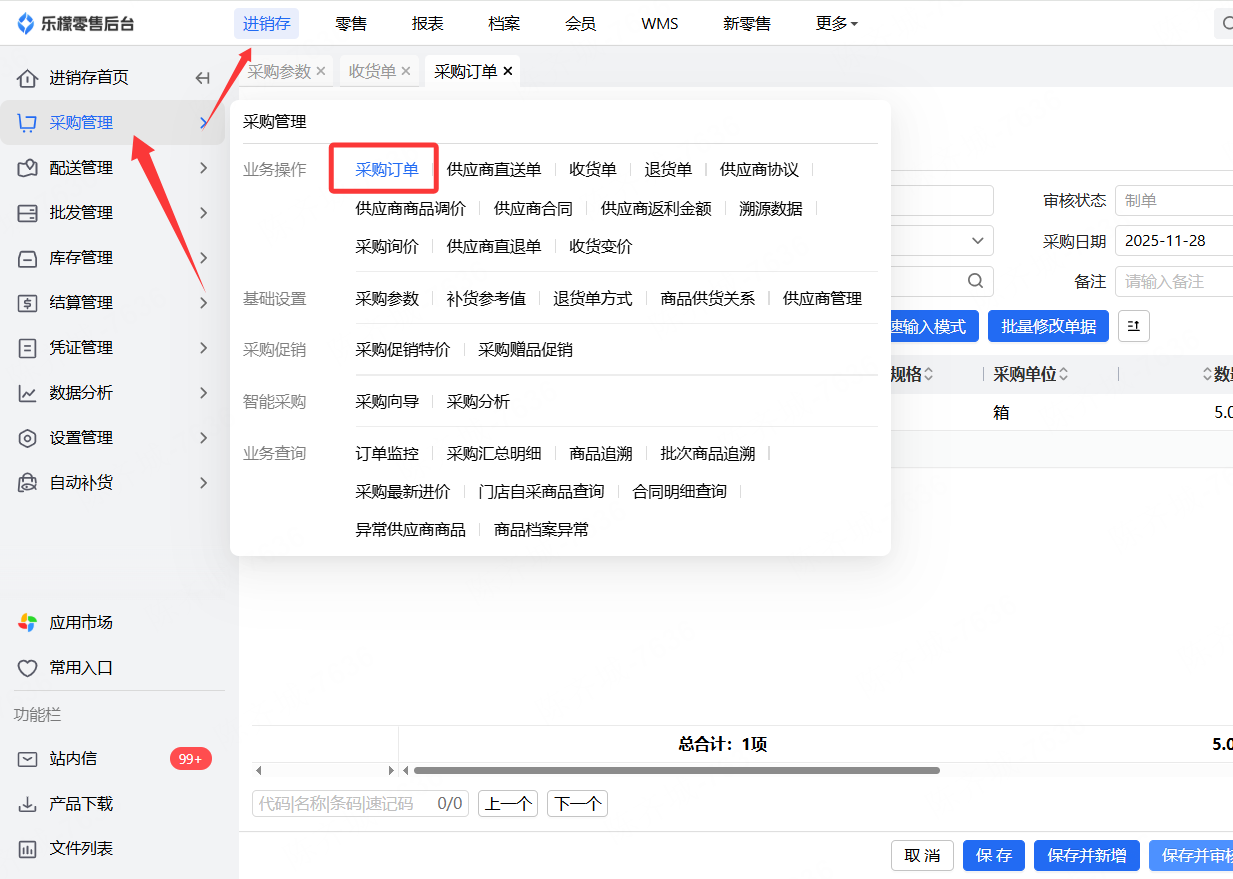Click the 结算管理 dollar icon
The image size is (1233, 879).
click(x=28, y=303)
